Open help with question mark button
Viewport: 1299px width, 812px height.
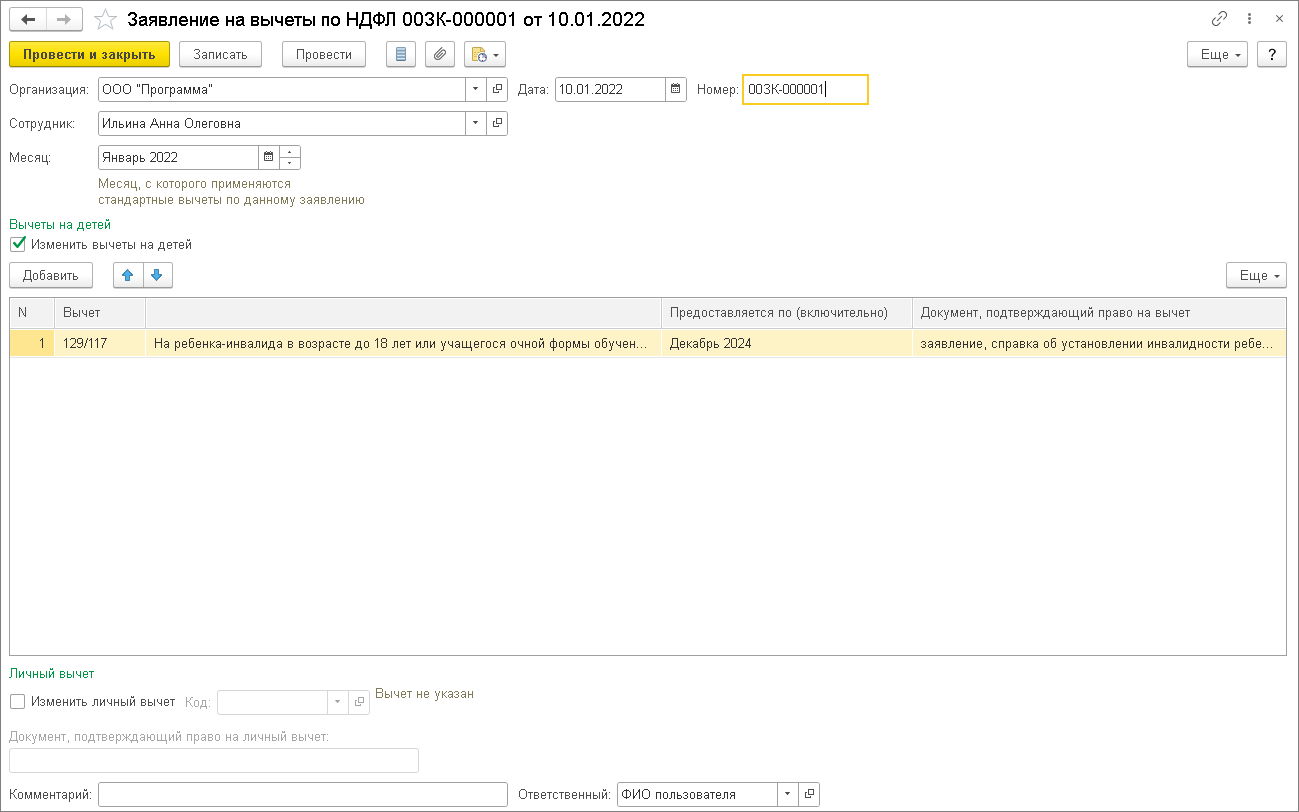(x=1272, y=54)
